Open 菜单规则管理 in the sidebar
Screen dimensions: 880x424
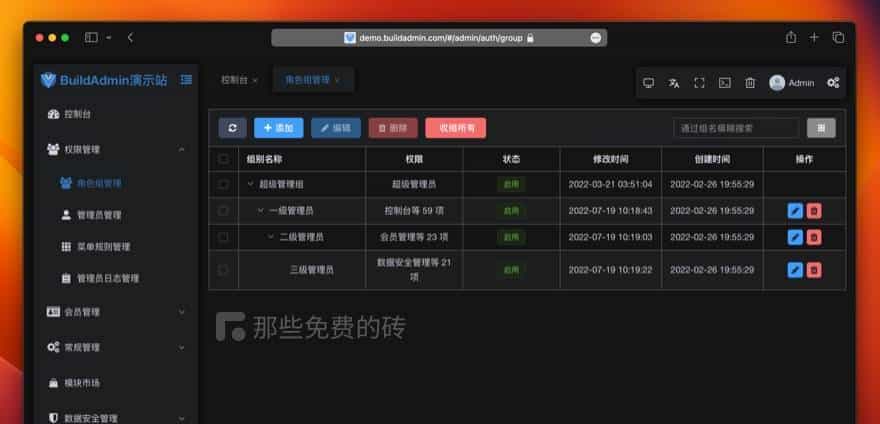(116, 247)
